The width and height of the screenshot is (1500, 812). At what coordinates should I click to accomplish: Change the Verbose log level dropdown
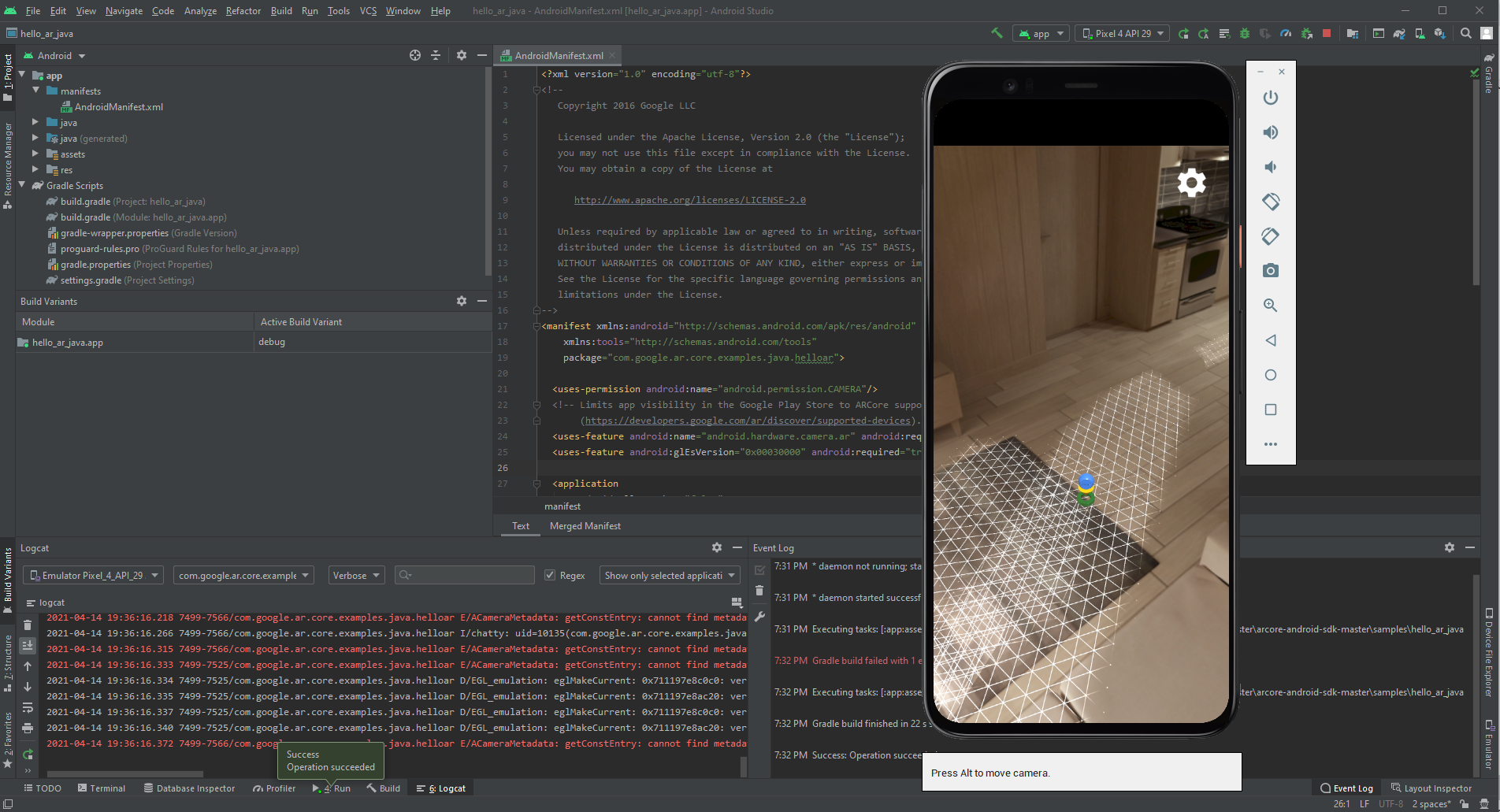(356, 575)
